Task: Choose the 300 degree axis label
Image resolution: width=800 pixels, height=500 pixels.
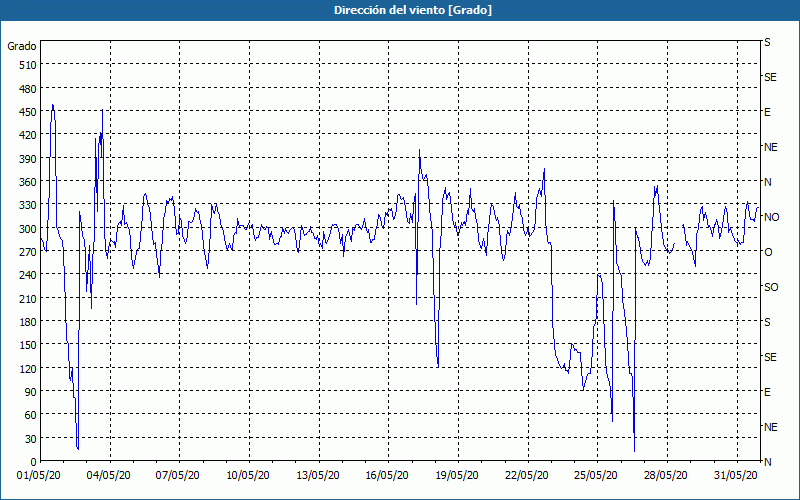Action: coord(28,229)
